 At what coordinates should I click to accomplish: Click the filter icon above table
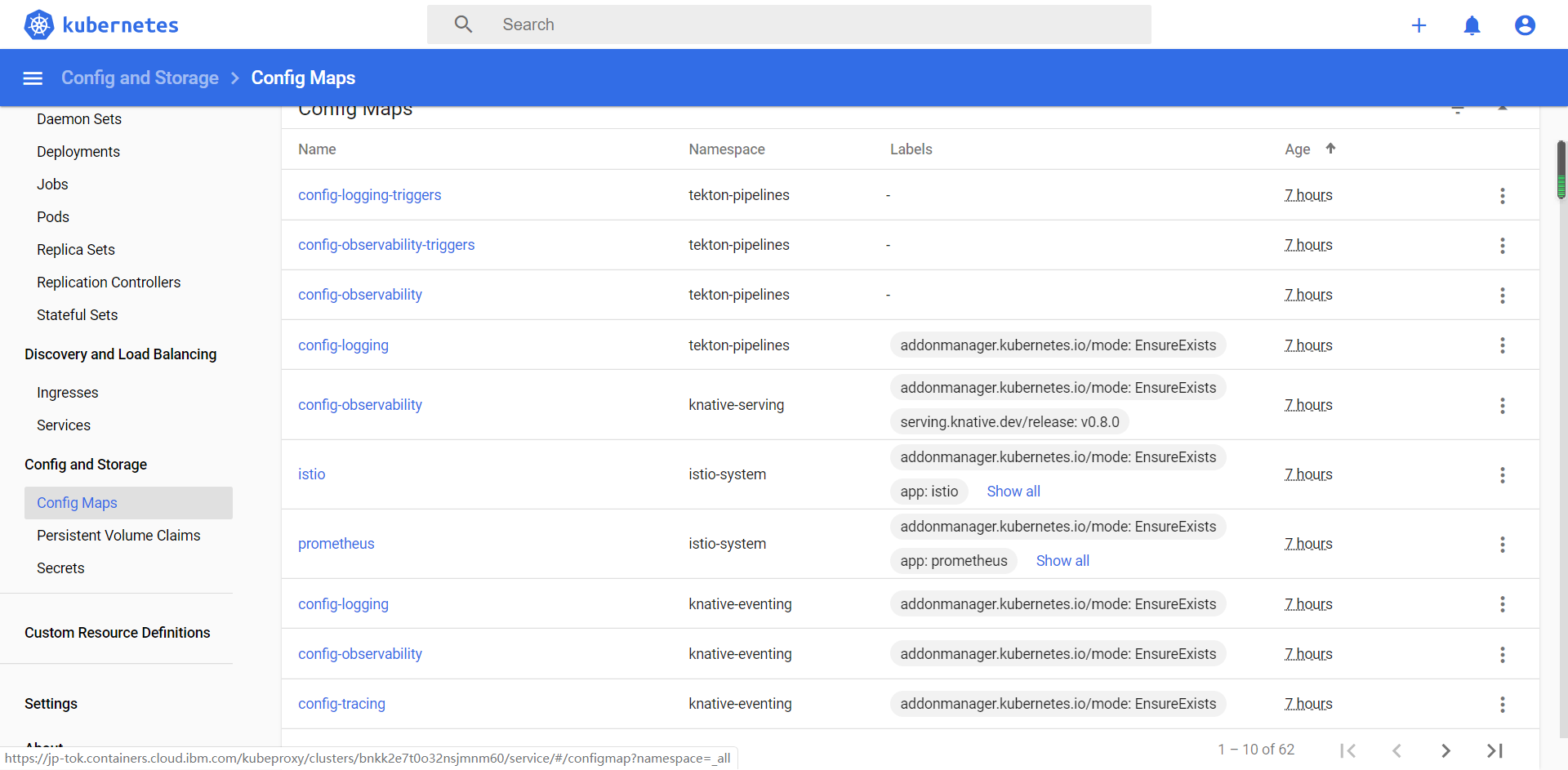[1458, 109]
